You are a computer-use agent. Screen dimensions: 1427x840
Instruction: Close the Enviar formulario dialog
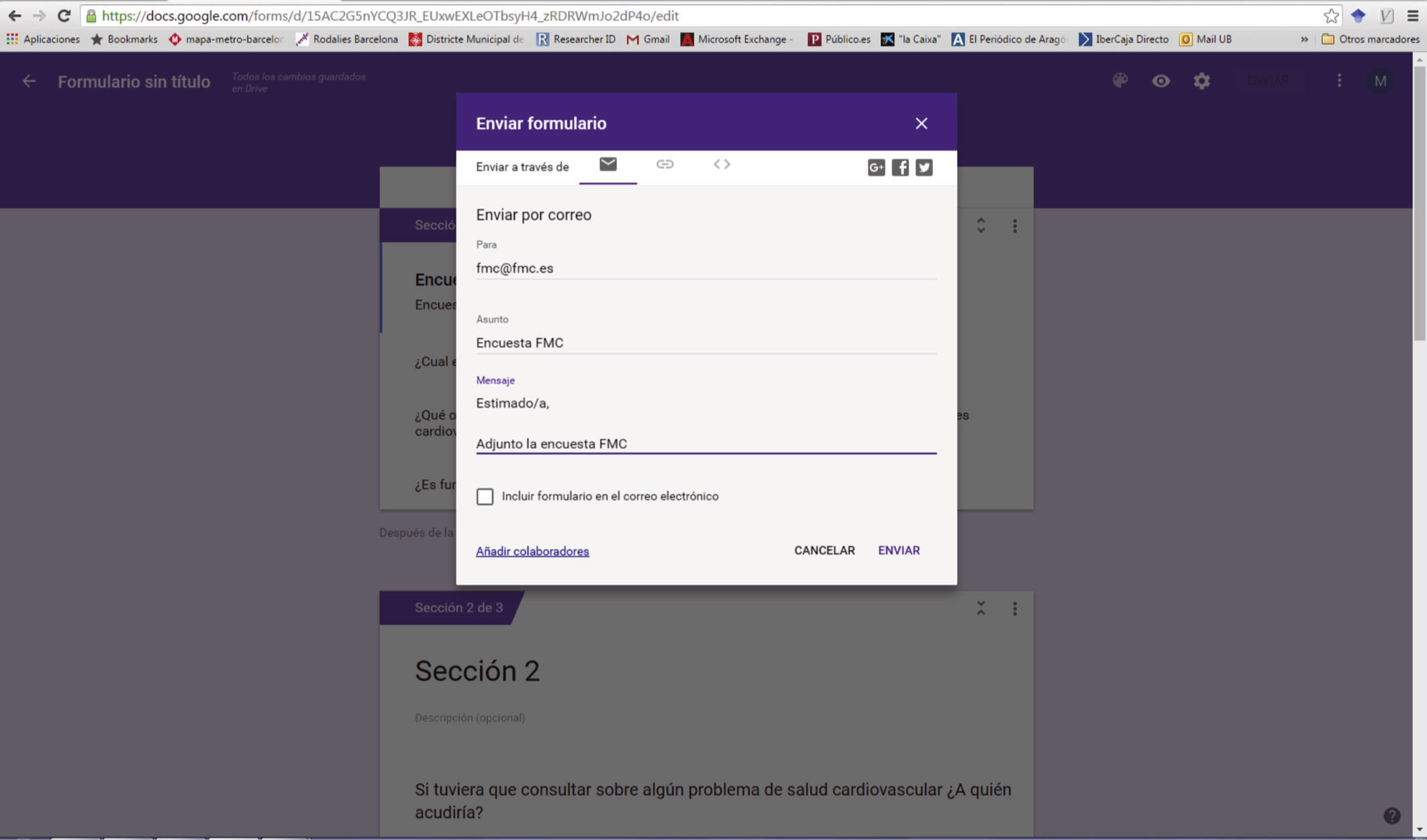[921, 123]
